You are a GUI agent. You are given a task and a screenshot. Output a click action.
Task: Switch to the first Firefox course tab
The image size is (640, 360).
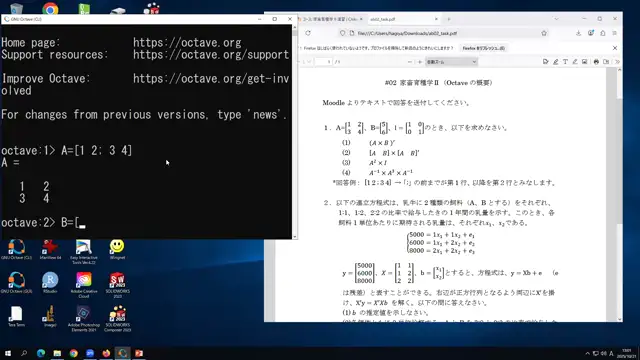click(330, 19)
